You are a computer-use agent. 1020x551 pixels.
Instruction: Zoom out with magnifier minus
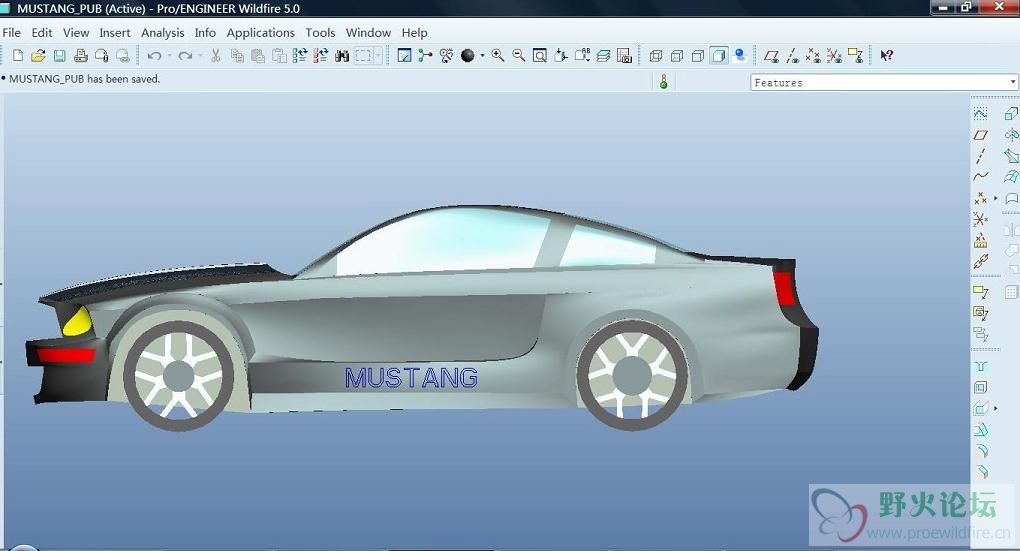tap(518, 56)
